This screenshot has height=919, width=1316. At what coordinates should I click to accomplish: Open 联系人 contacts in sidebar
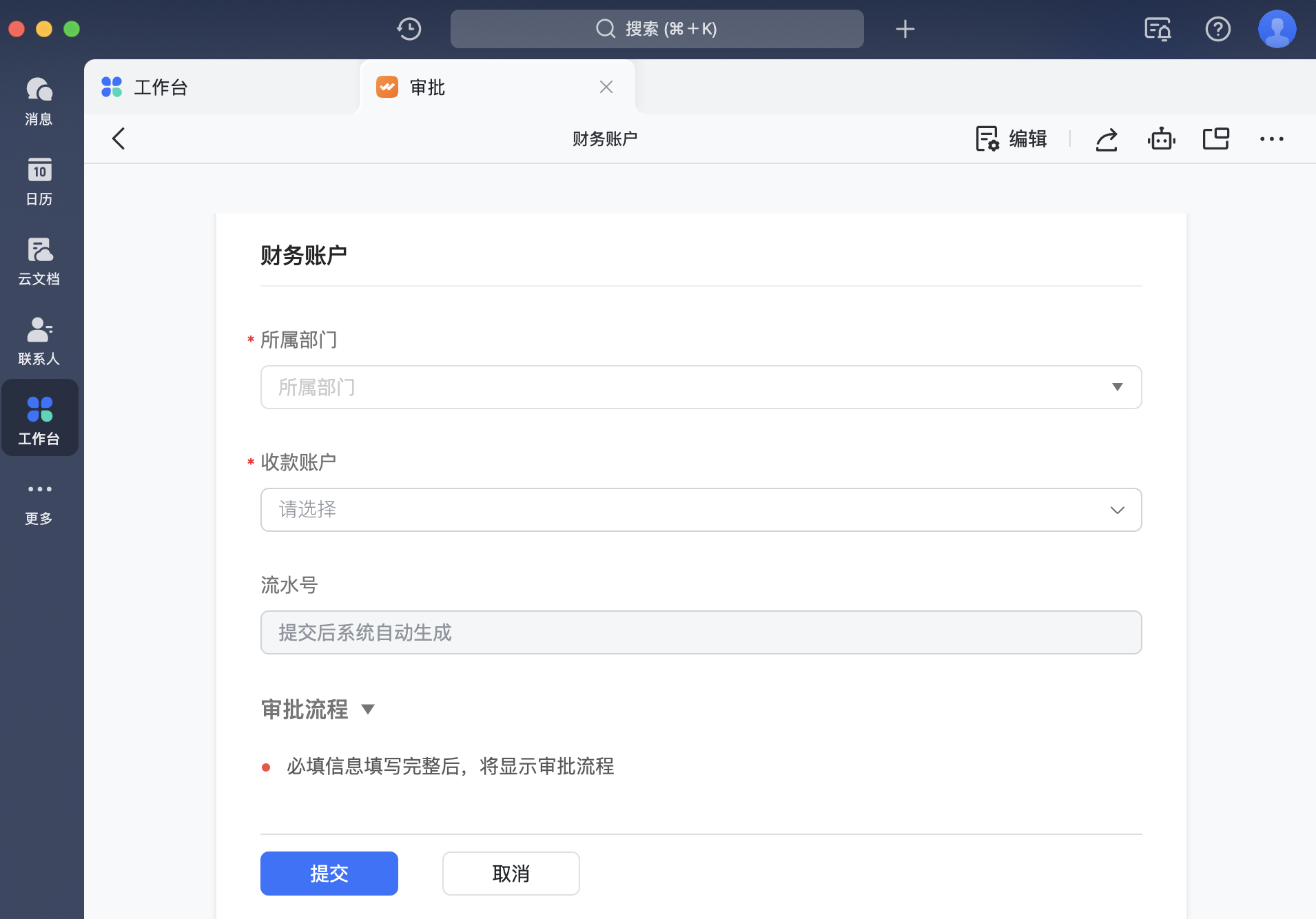point(39,341)
